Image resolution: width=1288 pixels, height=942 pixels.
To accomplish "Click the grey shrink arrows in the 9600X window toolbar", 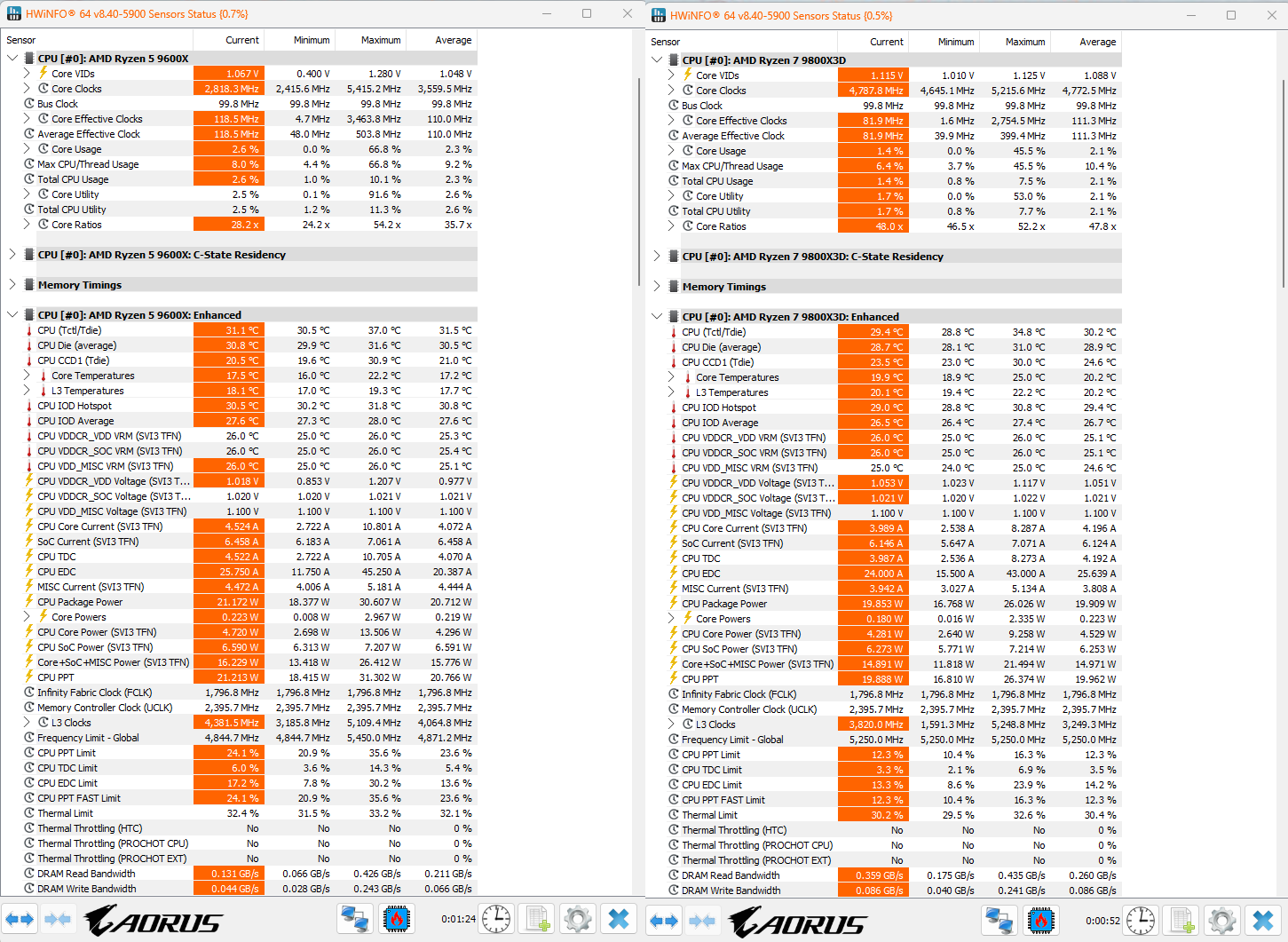I will [58, 919].
